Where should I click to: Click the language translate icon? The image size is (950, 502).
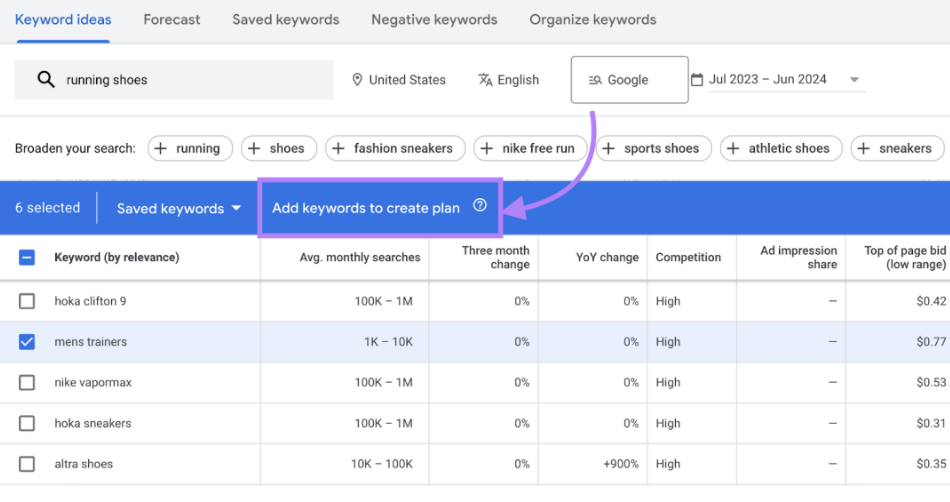486,80
